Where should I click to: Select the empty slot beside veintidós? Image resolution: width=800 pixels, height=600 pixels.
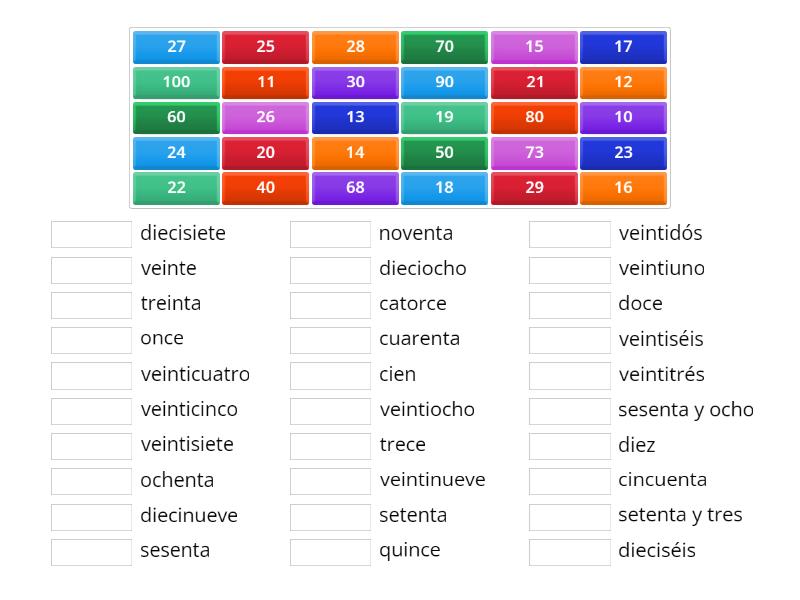tap(569, 233)
